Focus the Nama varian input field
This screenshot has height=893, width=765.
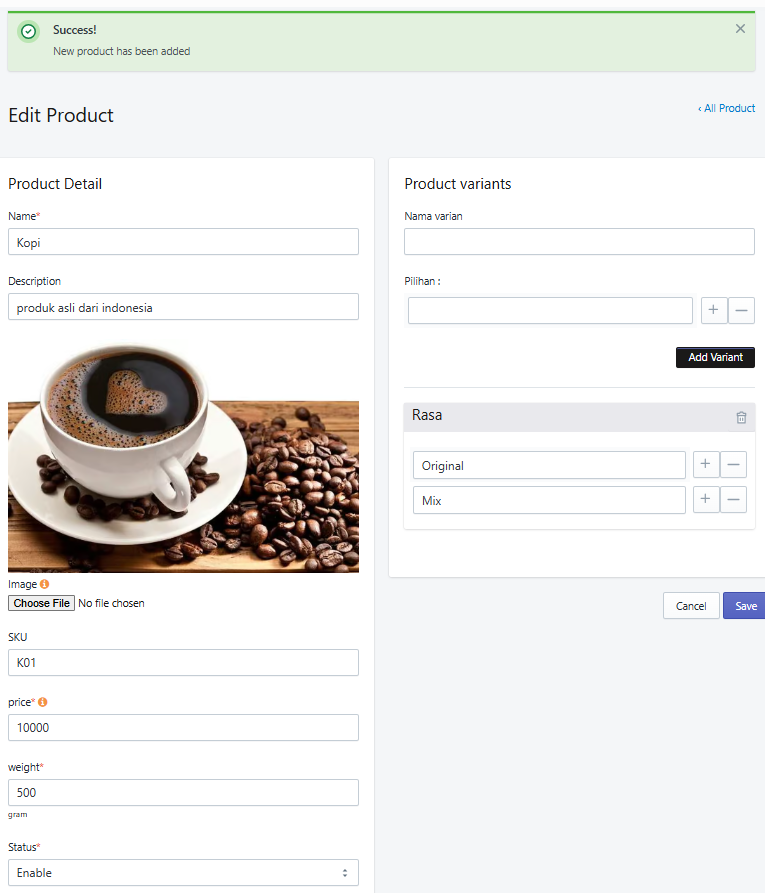click(579, 241)
